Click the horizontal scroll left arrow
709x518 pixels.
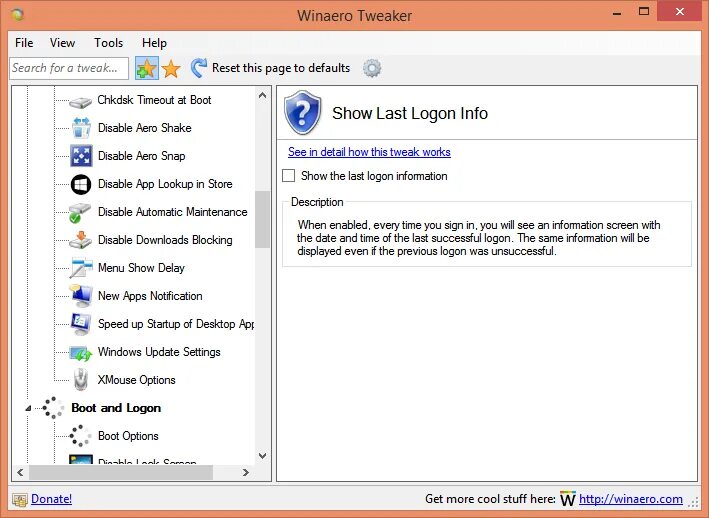20,472
